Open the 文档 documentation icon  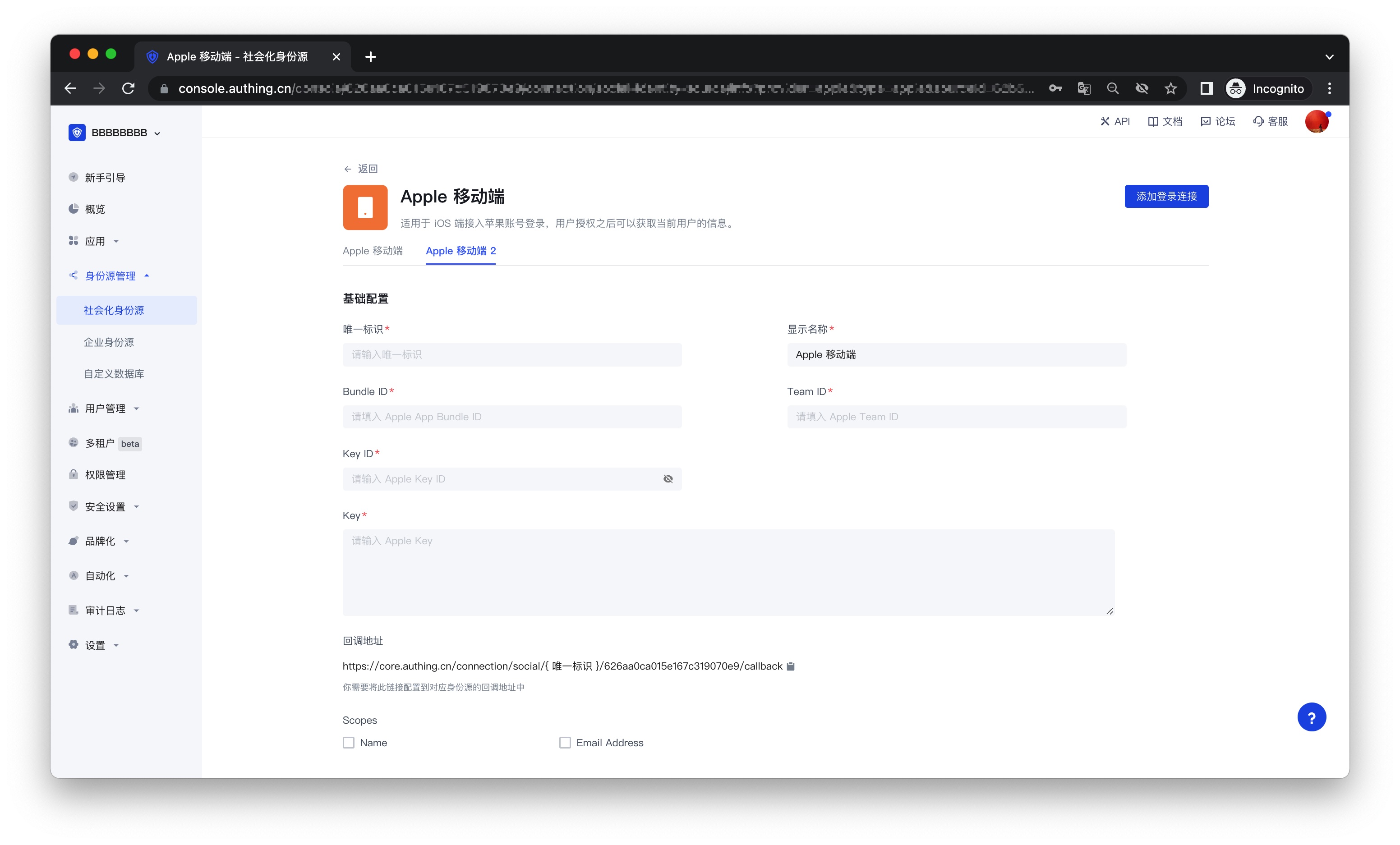pyautogui.click(x=1152, y=122)
